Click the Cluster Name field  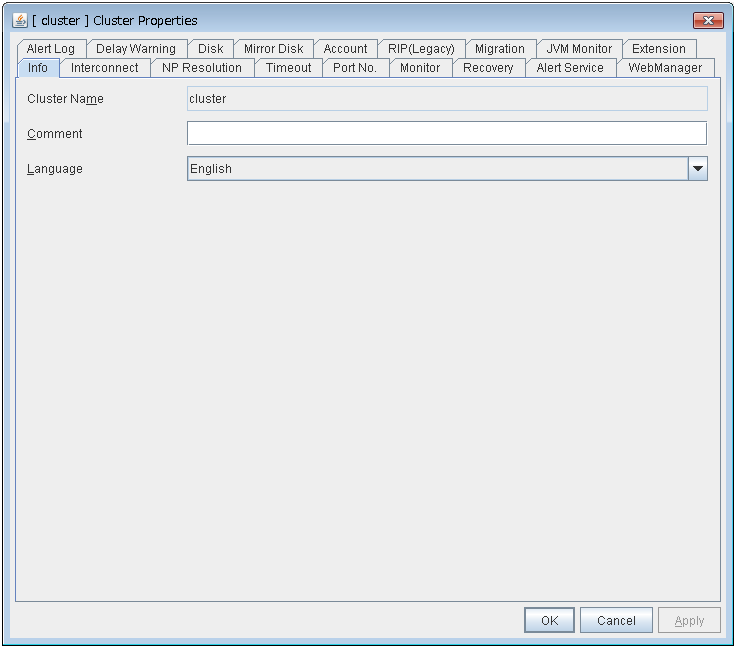pos(447,99)
